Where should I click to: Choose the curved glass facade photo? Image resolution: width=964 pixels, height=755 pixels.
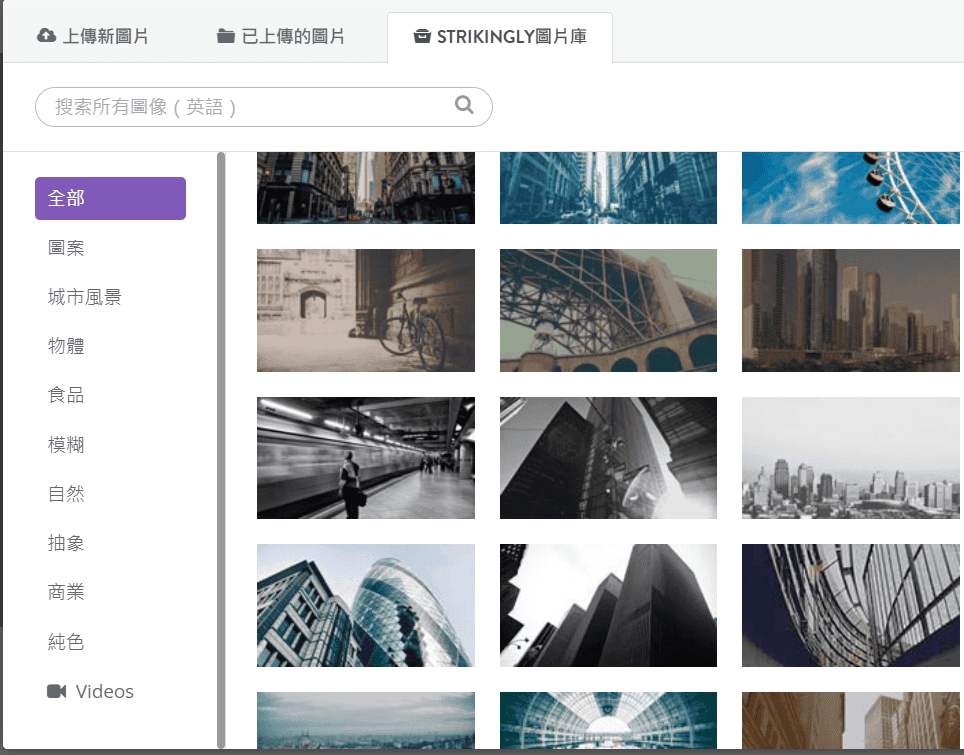tap(850, 606)
